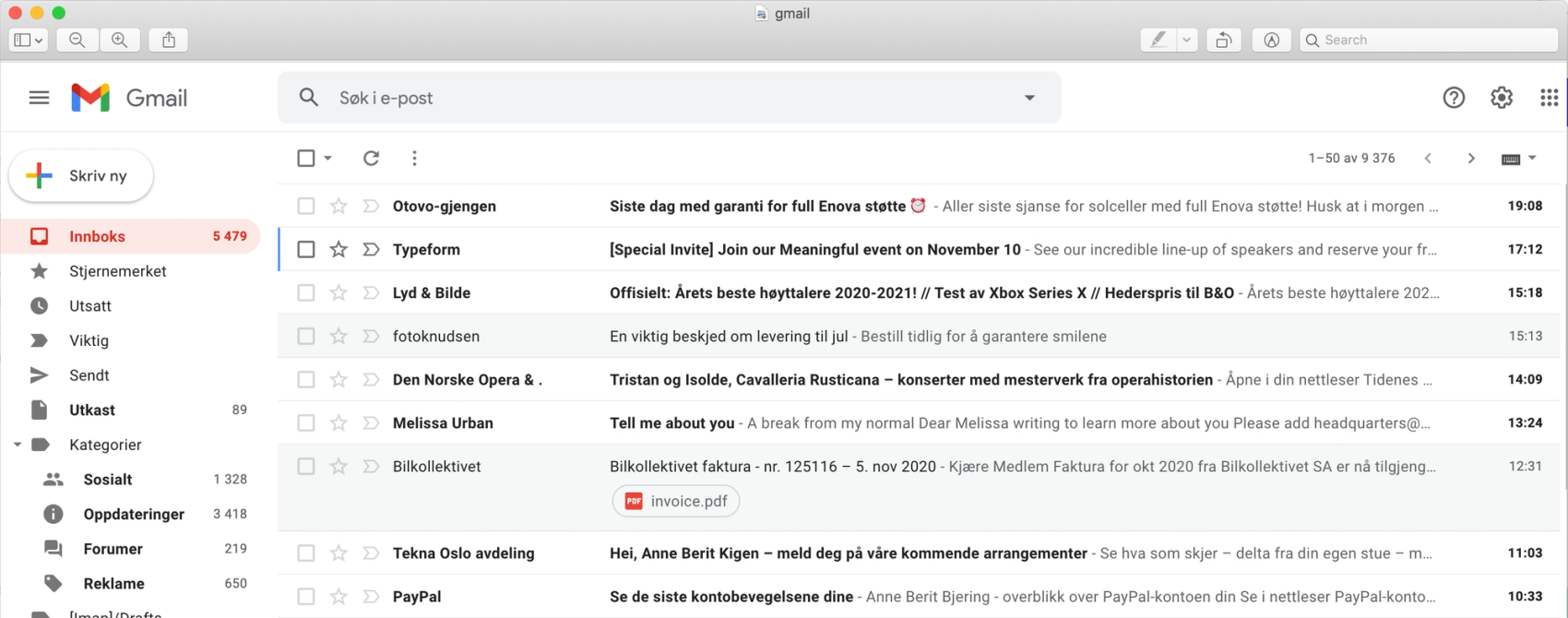Star the Otovo-gjengen email

point(339,206)
